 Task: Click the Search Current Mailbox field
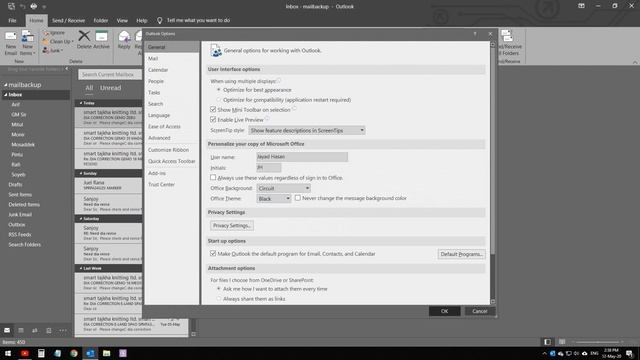[x=110, y=74]
